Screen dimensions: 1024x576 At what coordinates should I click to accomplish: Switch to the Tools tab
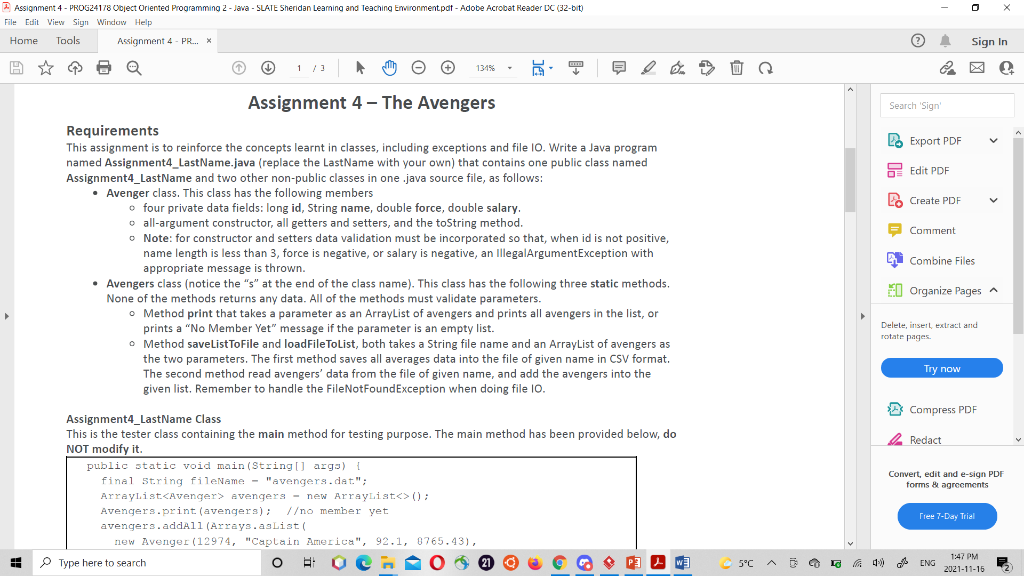68,40
